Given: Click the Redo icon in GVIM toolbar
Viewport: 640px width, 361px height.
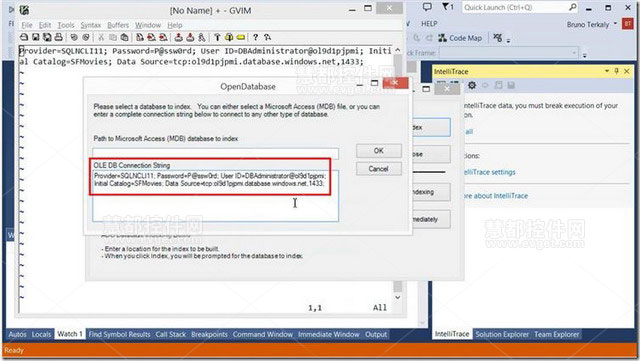Looking at the screenshot, I should coord(86,37).
